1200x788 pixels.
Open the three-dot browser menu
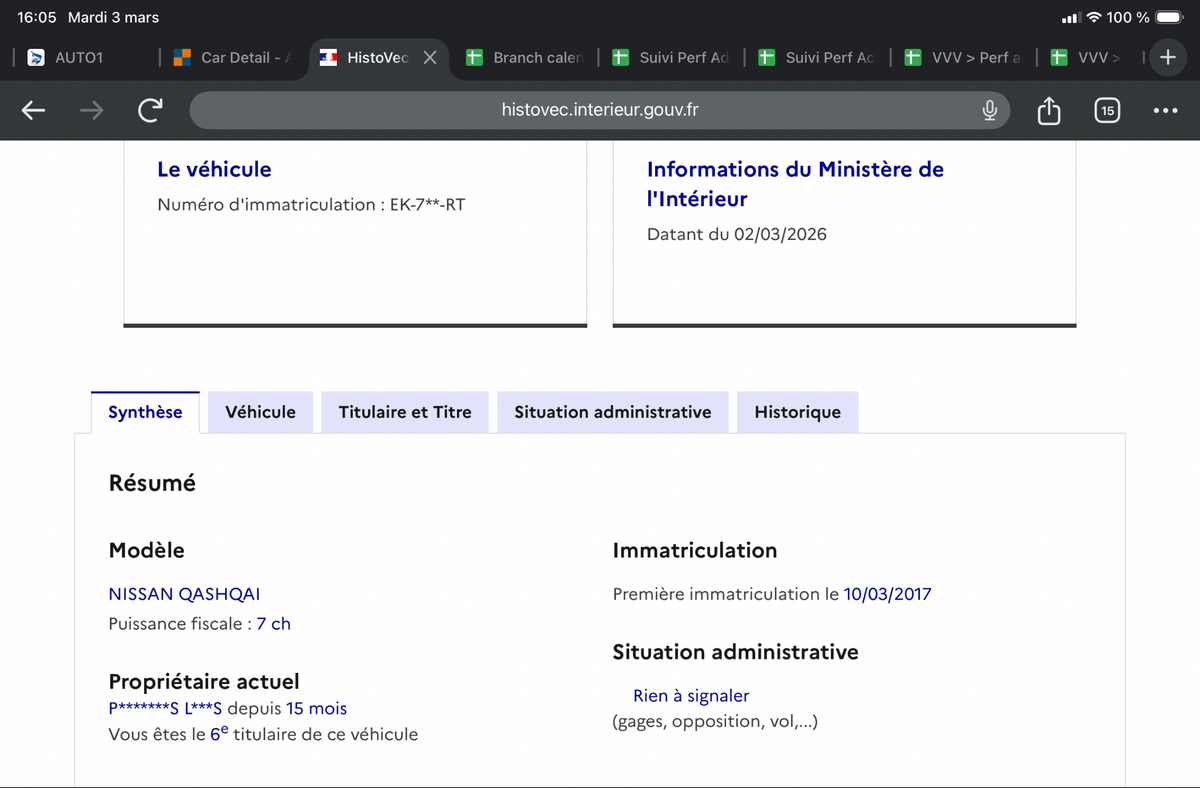tap(1165, 111)
